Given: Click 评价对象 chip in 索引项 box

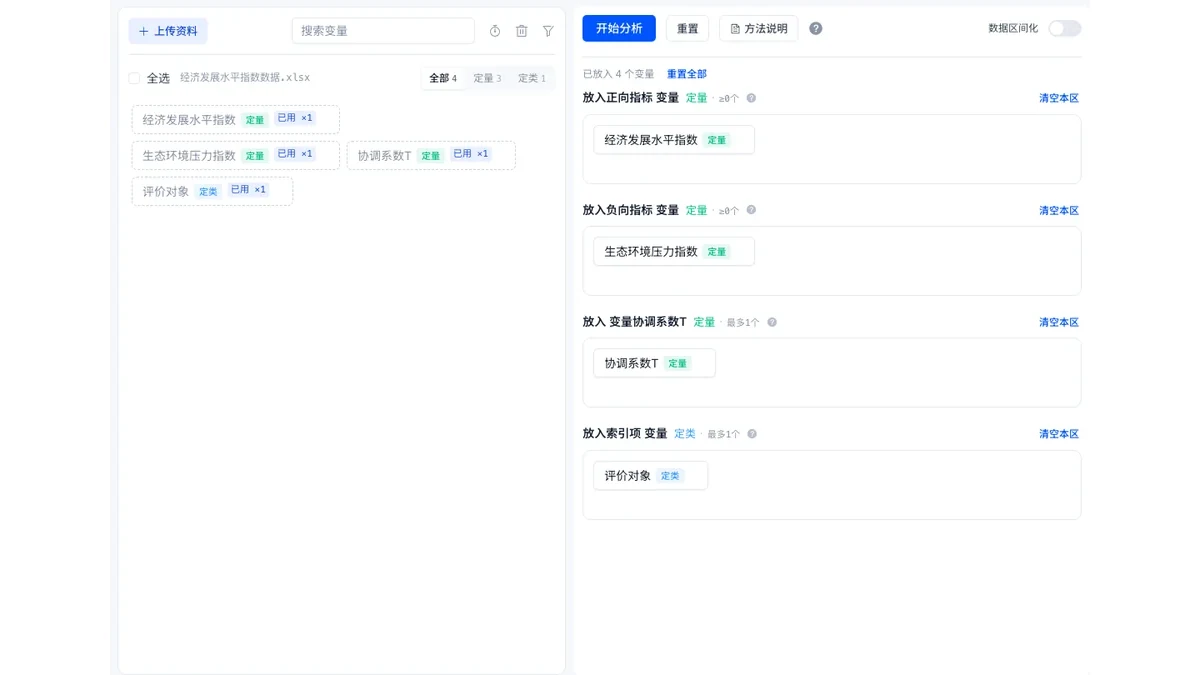Looking at the screenshot, I should pos(650,475).
